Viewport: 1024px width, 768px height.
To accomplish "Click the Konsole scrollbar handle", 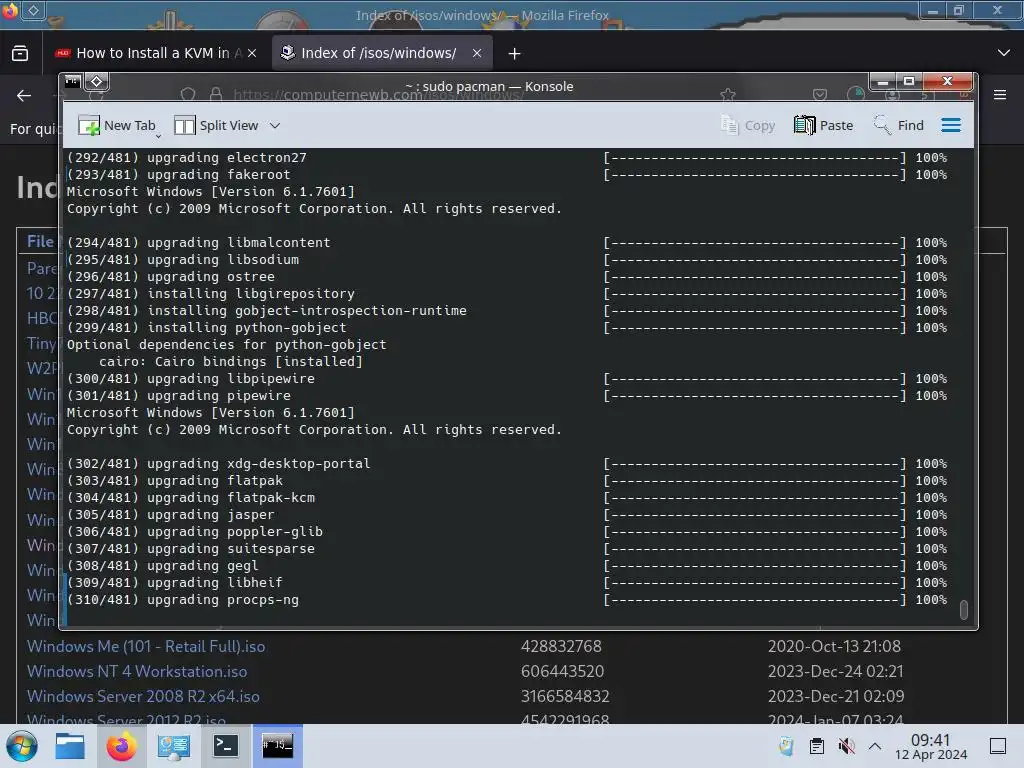I will (963, 609).
